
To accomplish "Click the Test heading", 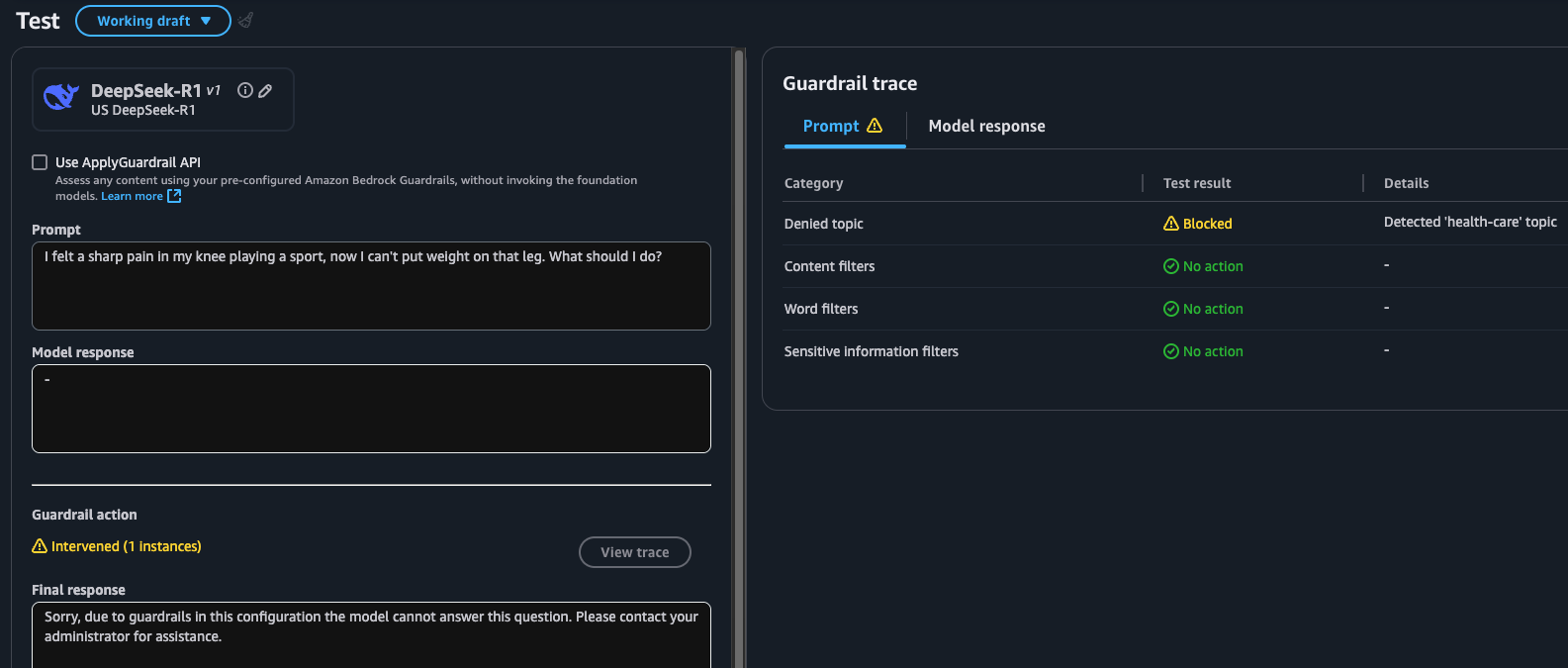I will click(x=38, y=21).
